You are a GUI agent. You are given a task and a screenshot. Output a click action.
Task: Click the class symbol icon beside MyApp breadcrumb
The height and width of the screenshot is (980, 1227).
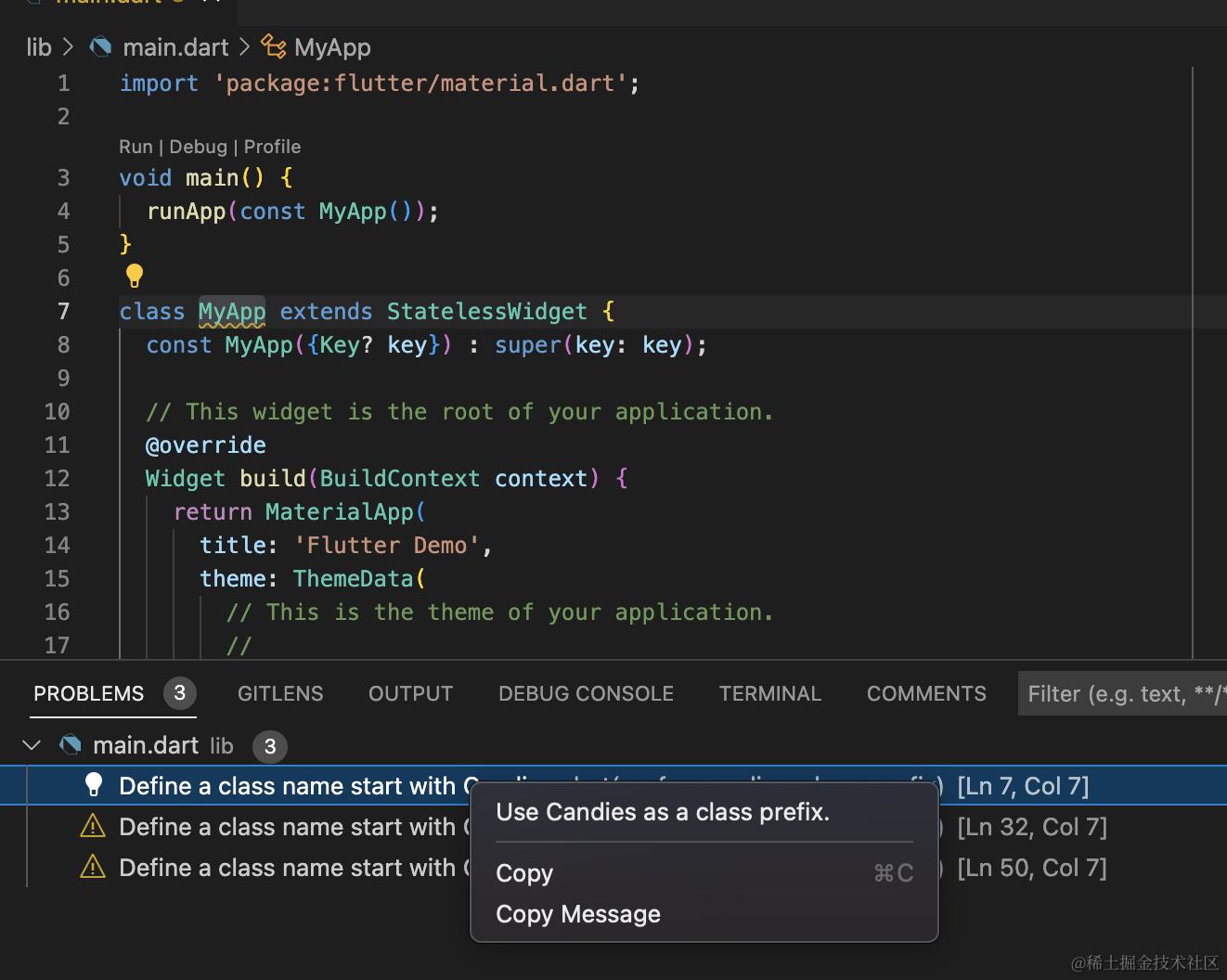coord(273,46)
